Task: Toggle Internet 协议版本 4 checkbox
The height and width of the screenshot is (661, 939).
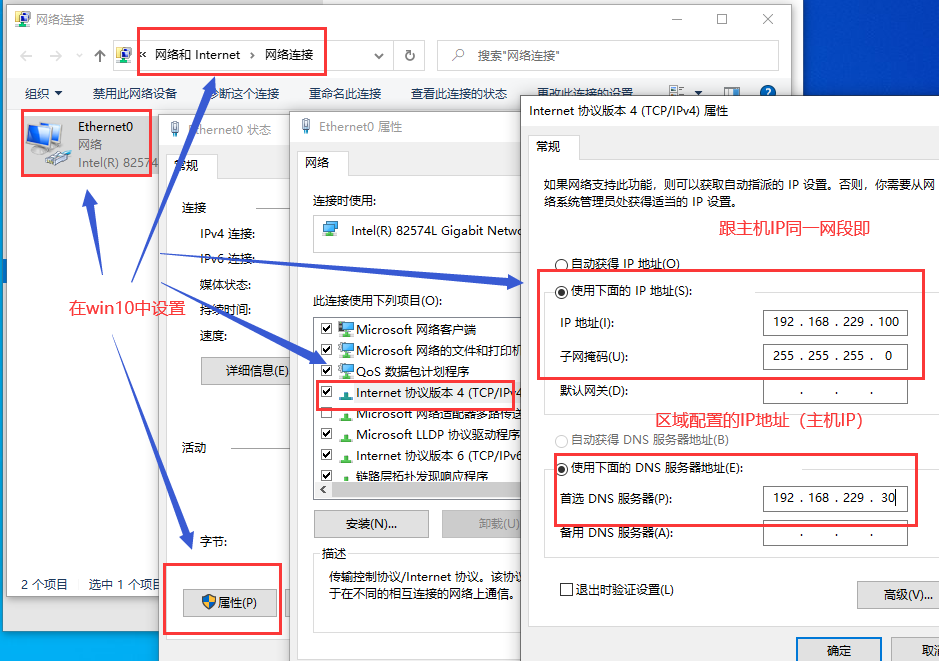Action: 326,392
